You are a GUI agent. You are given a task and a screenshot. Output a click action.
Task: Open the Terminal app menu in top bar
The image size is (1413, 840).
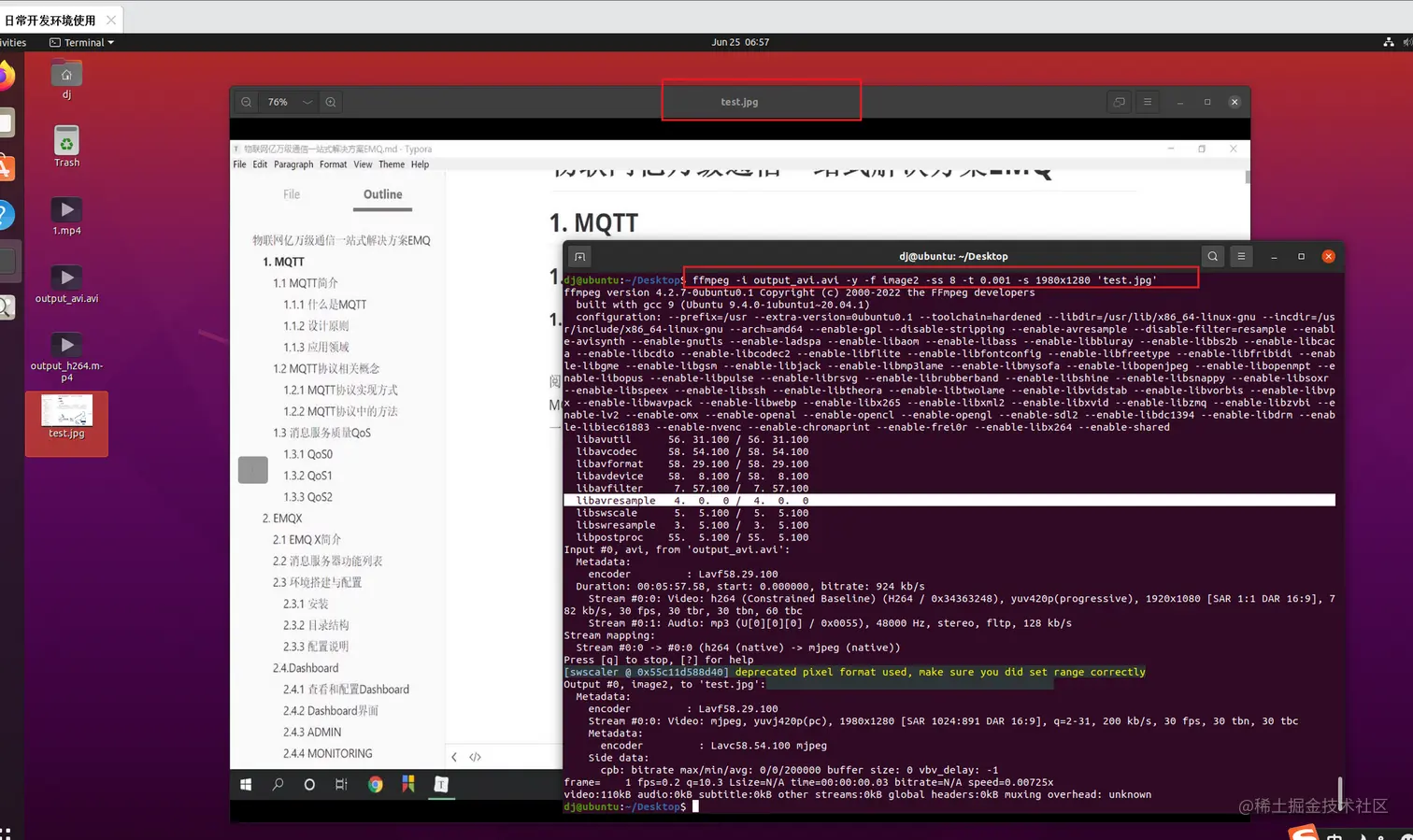pyautogui.click(x=81, y=42)
